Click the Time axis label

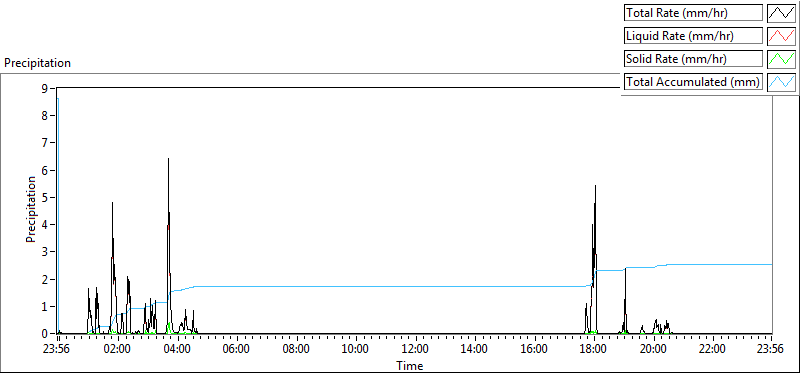(x=410, y=366)
